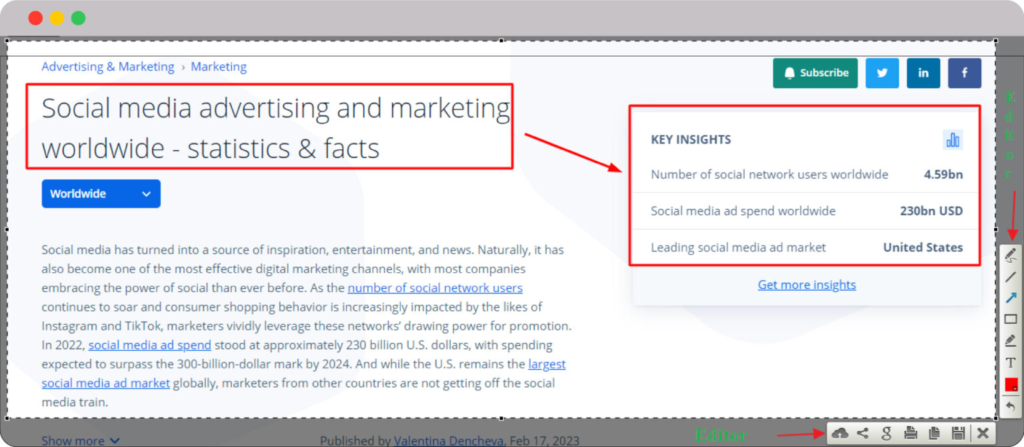
Task: Upload screenshot to the cloud
Action: 840,433
